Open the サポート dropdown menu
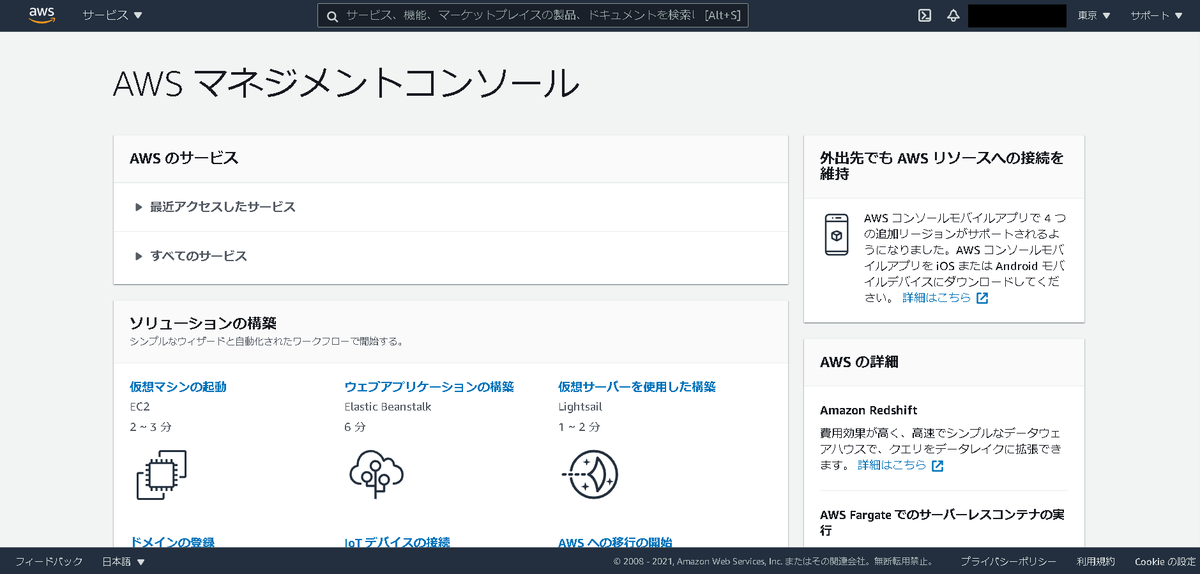1200x574 pixels. (x=1157, y=16)
